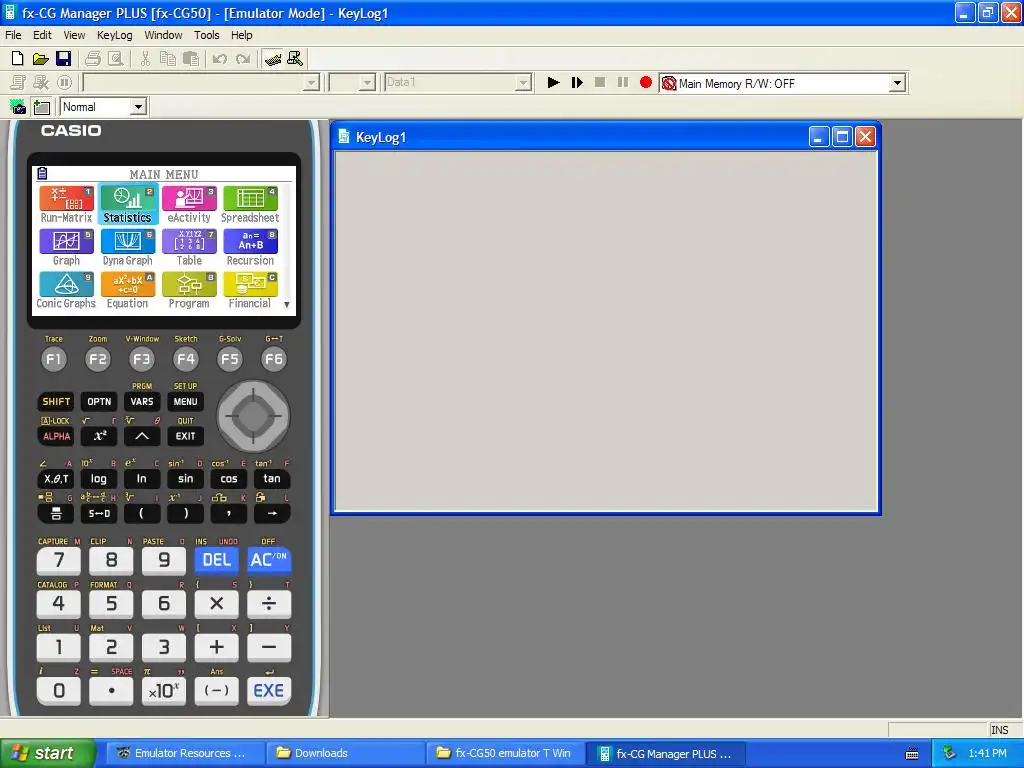1024x768 pixels.
Task: Click the EXE calculator key
Action: (268, 691)
